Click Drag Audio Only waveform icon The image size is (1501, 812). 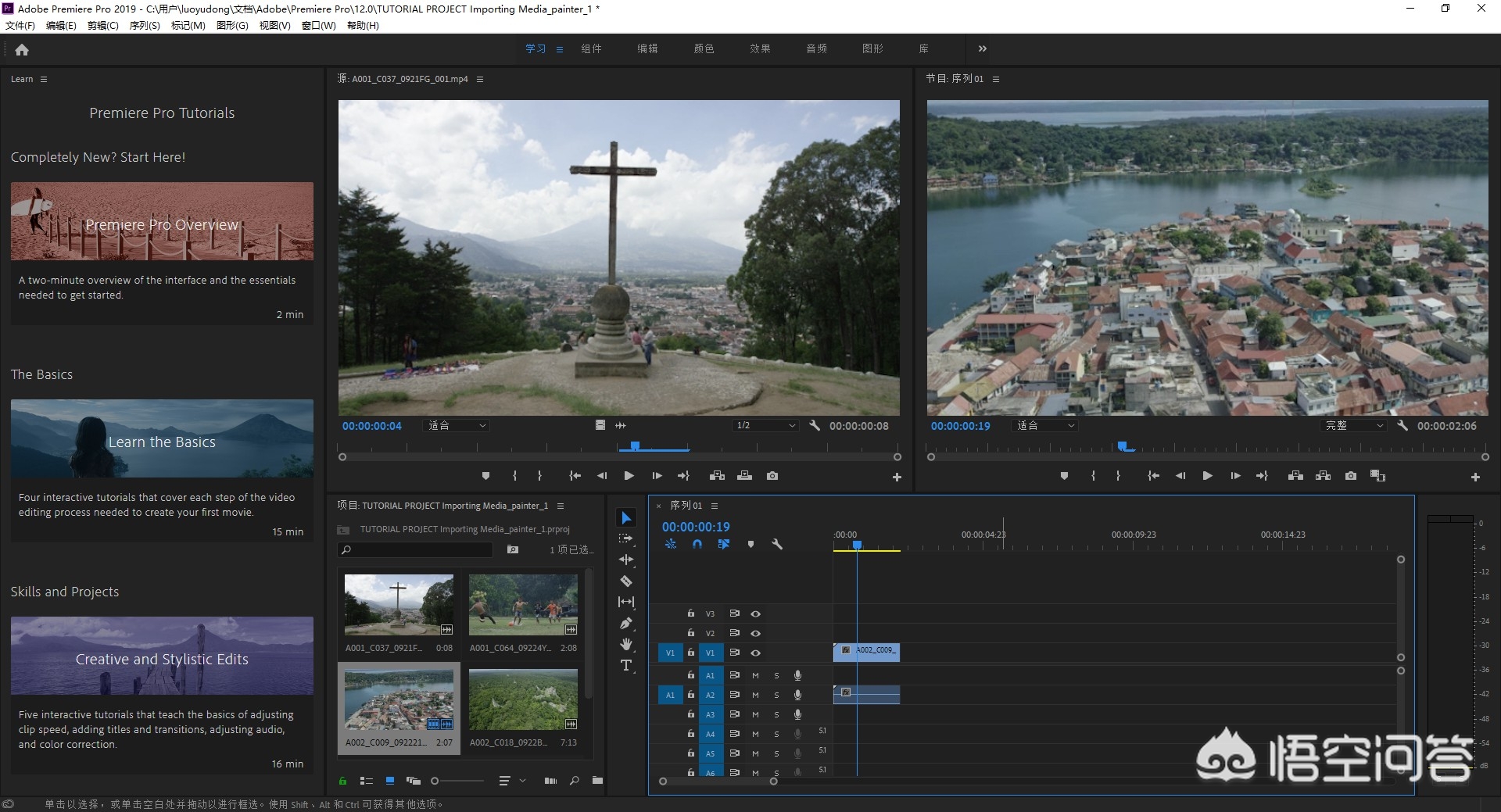click(621, 425)
